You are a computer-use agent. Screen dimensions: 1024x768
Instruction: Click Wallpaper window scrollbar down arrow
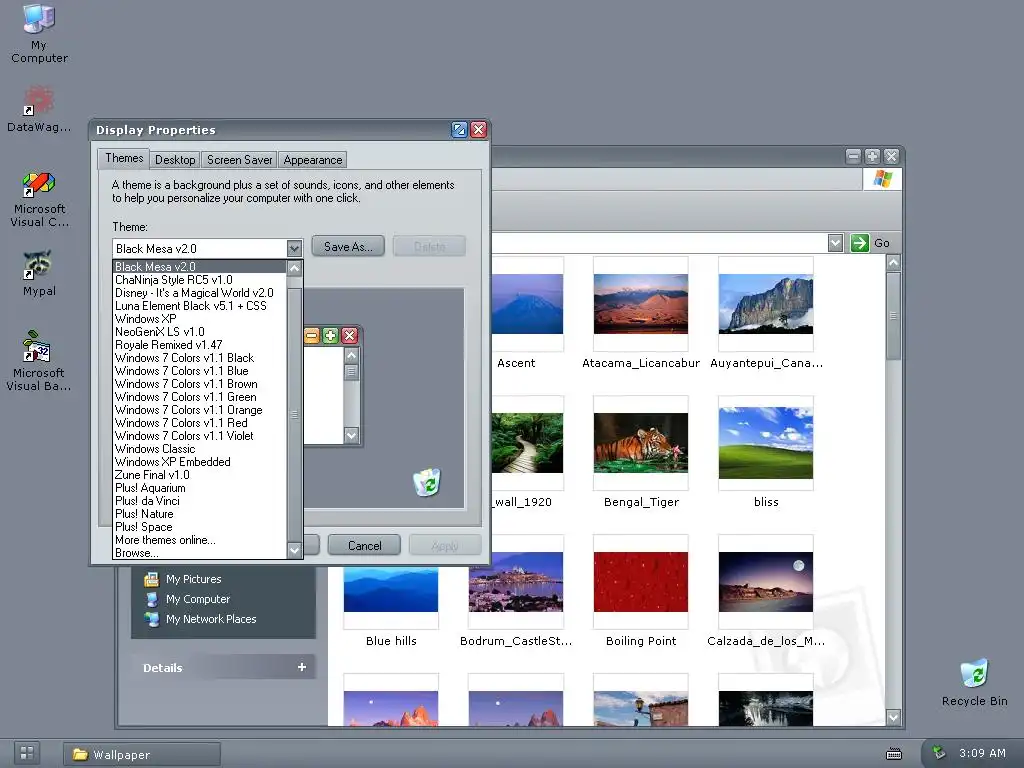tap(893, 717)
